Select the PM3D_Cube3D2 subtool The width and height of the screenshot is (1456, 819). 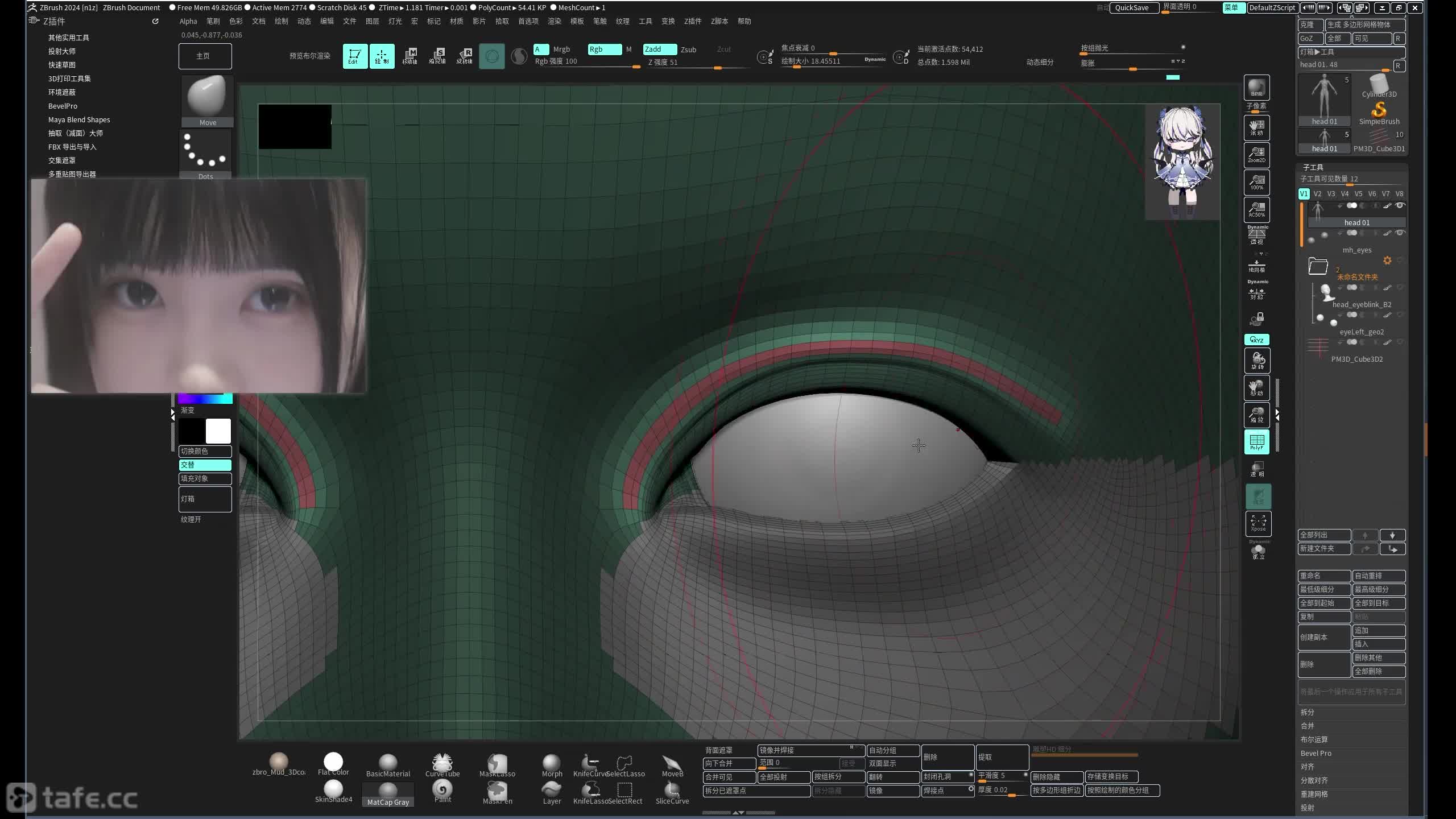[x=1356, y=350]
